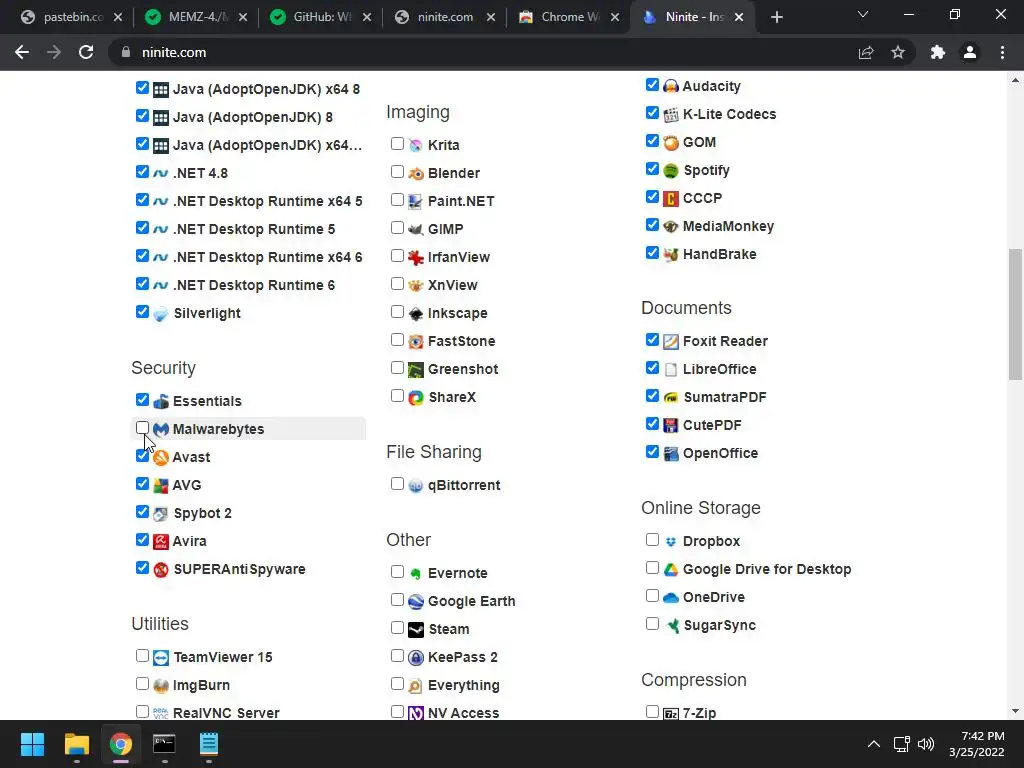Expand the tab search dropdown arrow
Screen dimensions: 1024x768
(863, 14)
